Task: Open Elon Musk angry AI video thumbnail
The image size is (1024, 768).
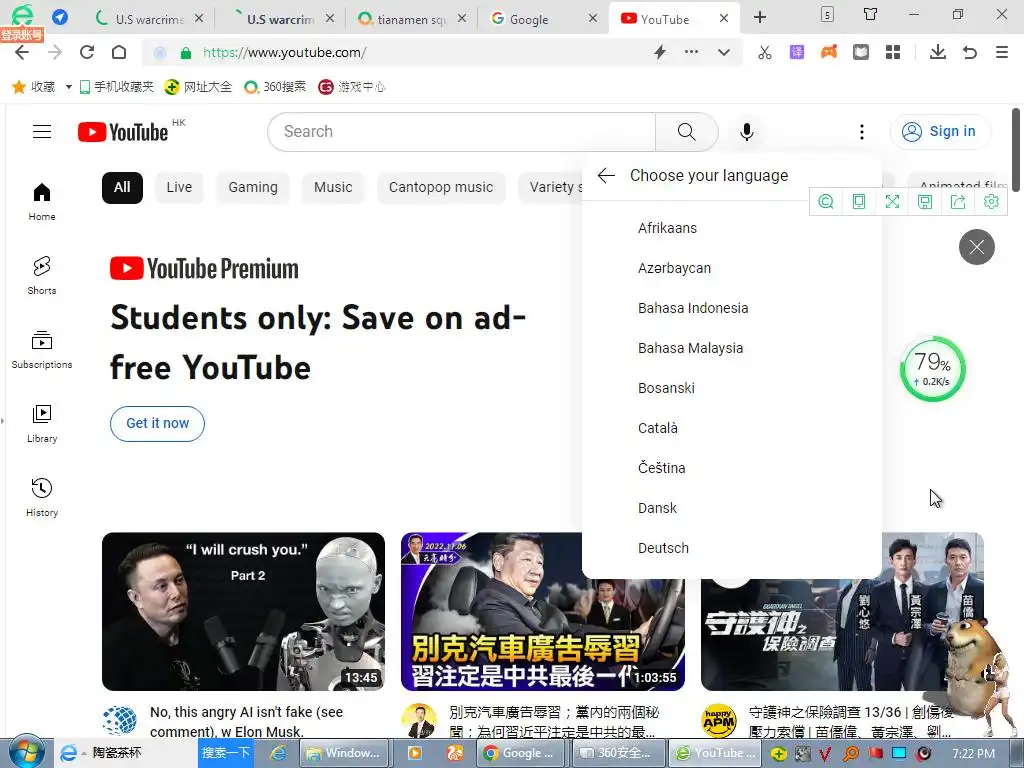Action: point(244,611)
